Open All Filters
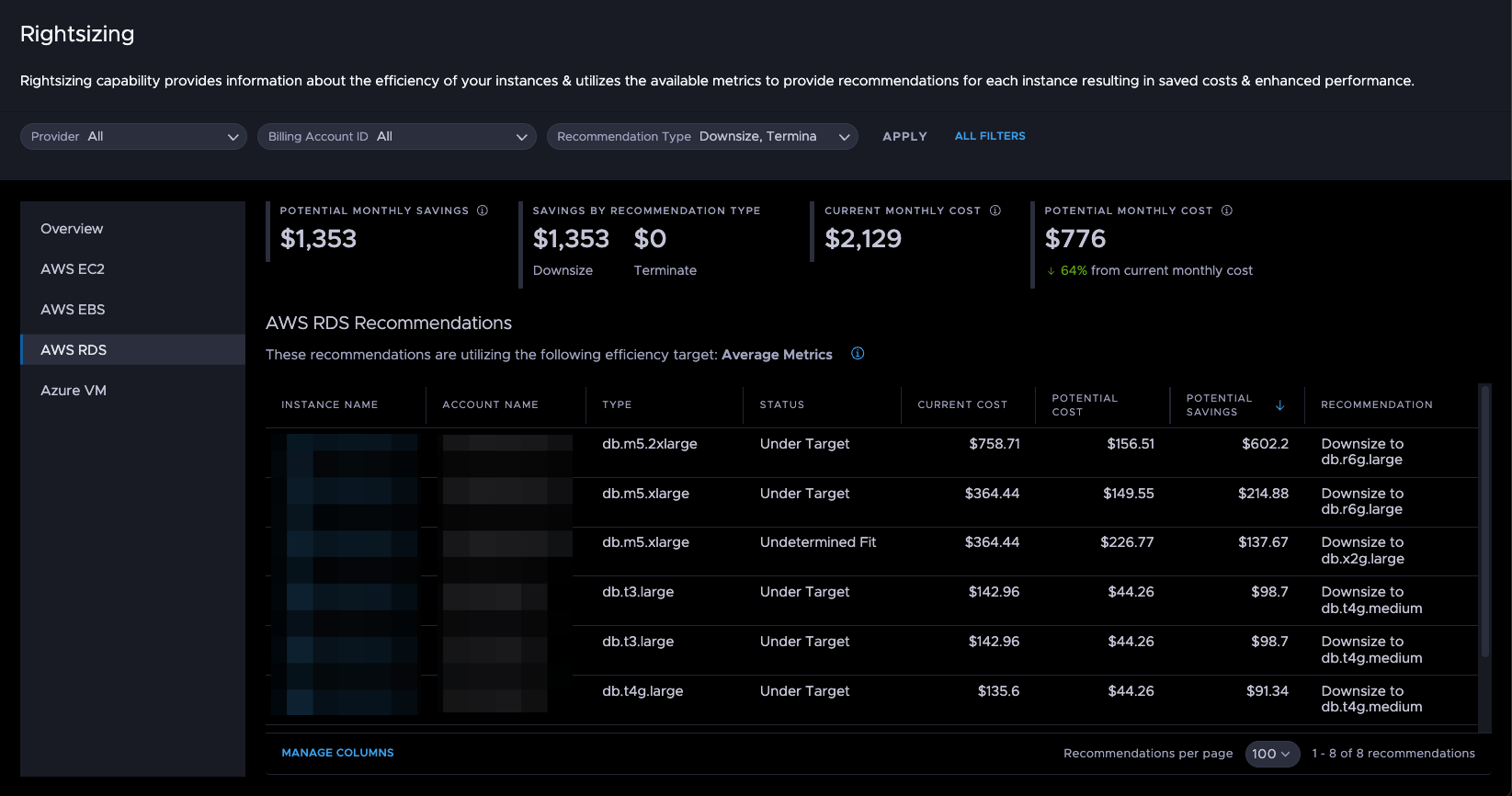 (x=990, y=136)
